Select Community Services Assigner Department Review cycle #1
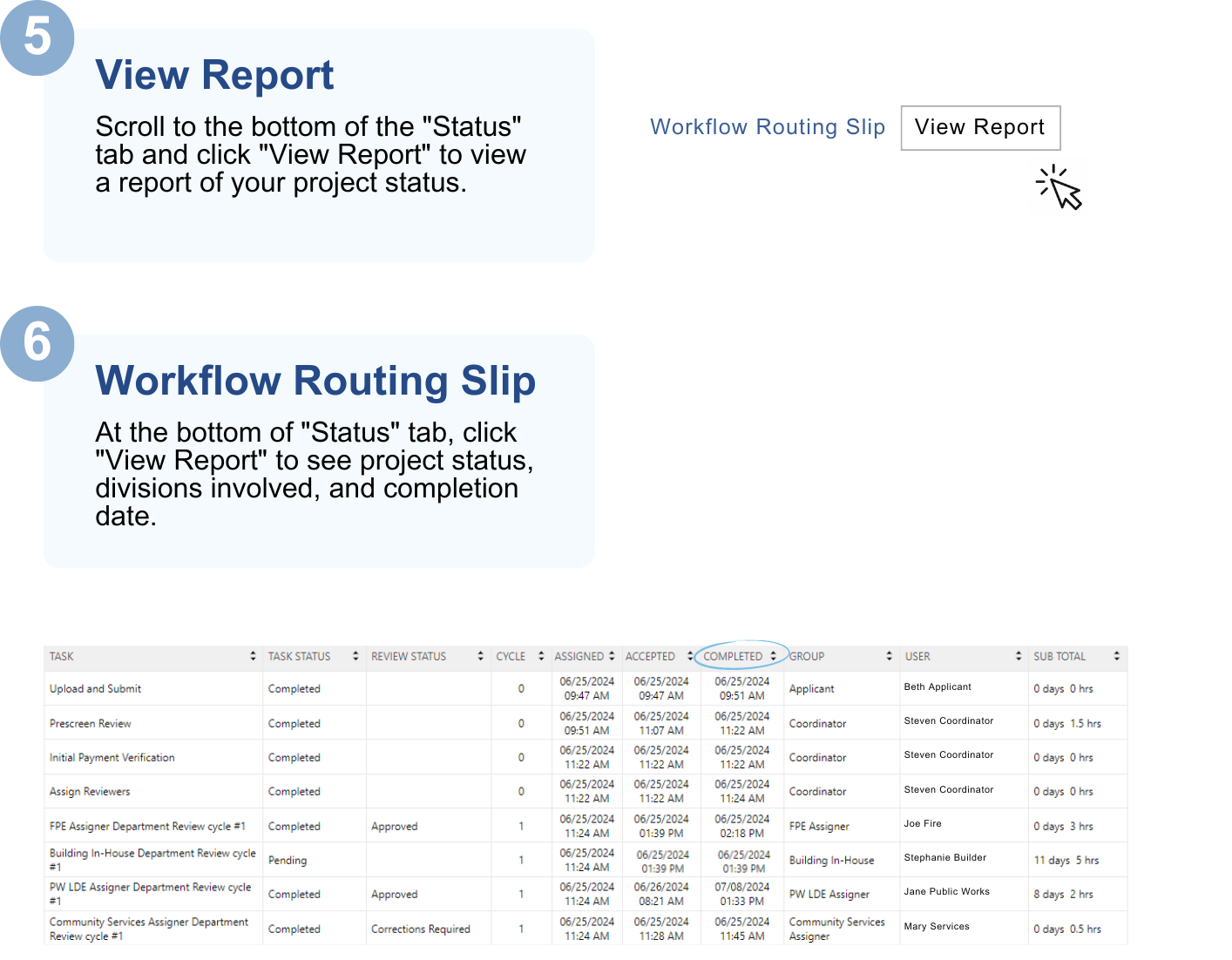The width and height of the screenshot is (1232, 960). point(149,929)
